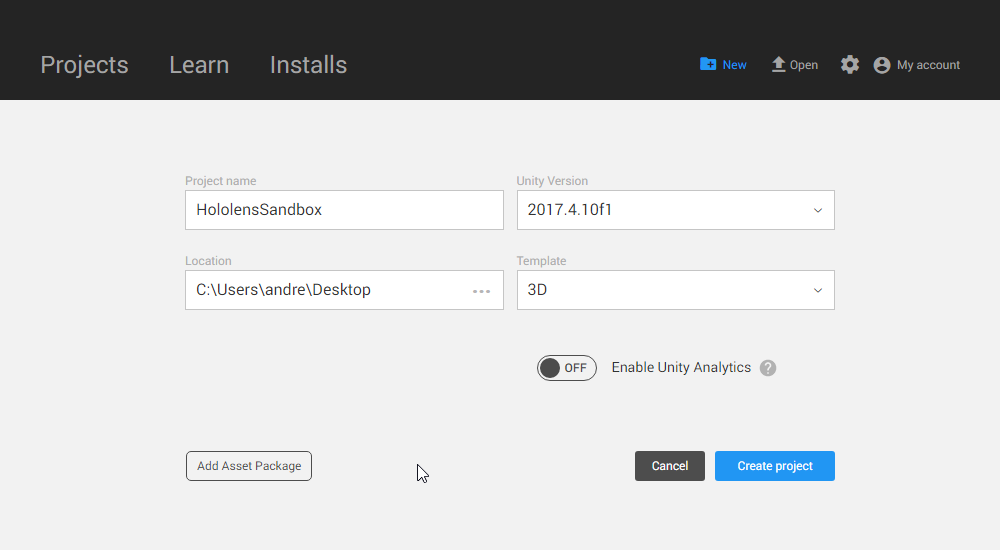Open settings via the gear icon
The image size is (1000, 550).
pyautogui.click(x=850, y=65)
